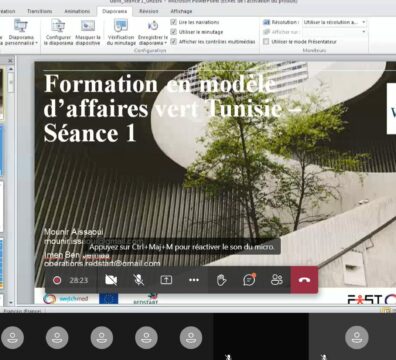This screenshot has height=360, width=396.
Task: Turn on the camera in meeting bar
Action: tap(111, 280)
